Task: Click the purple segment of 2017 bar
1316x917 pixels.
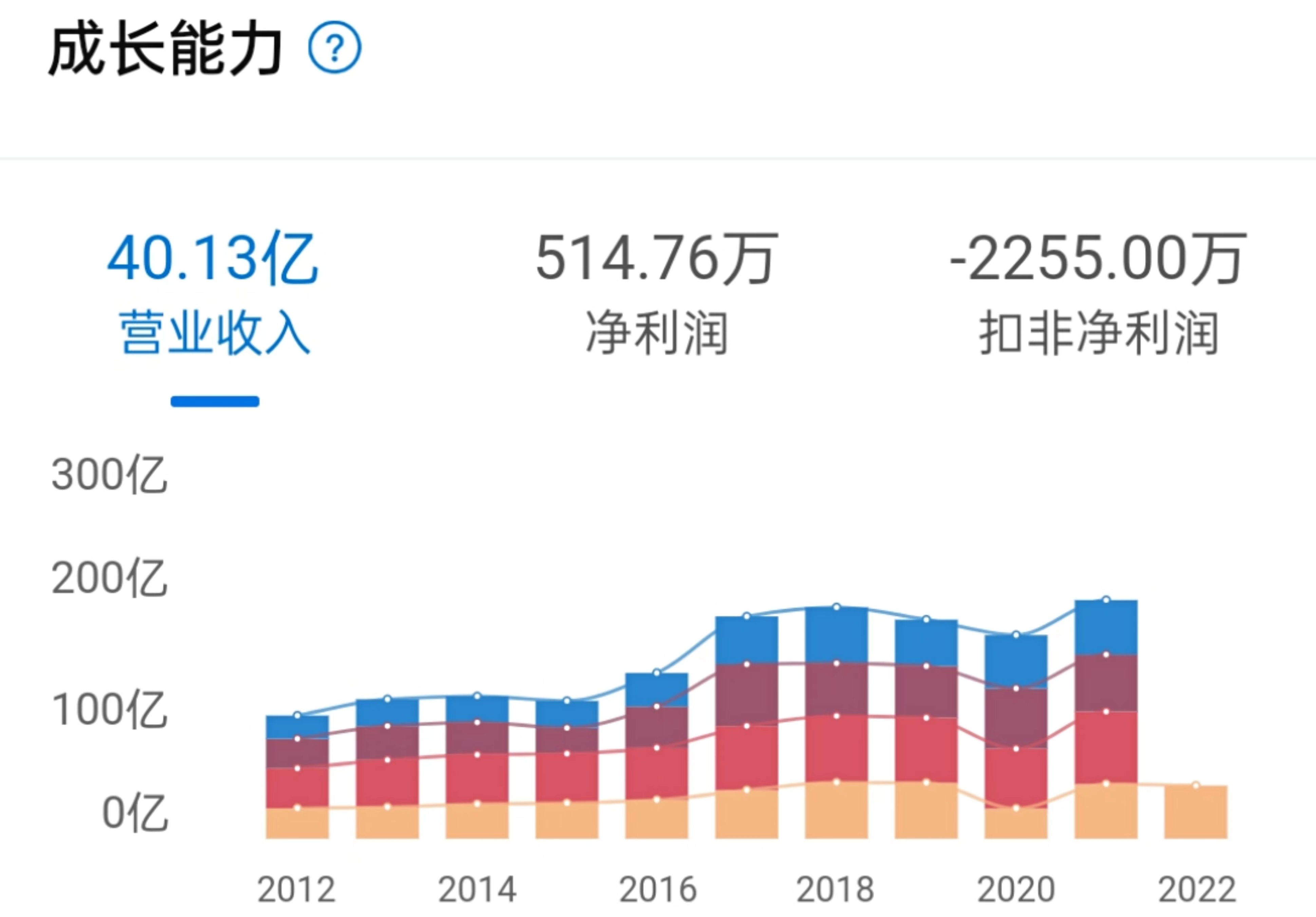Action: 747,695
